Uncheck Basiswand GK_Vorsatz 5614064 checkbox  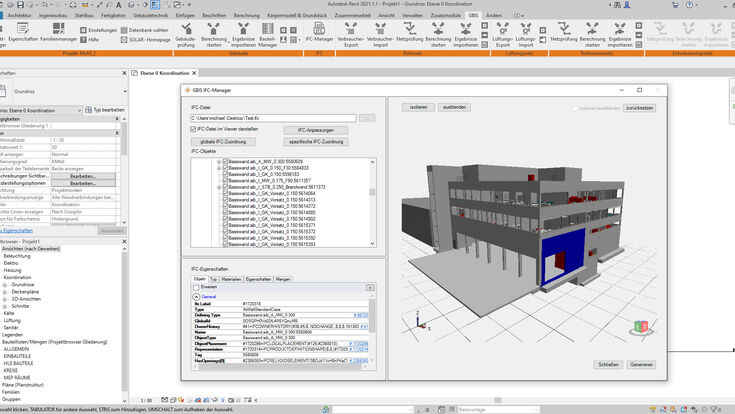click(225, 193)
